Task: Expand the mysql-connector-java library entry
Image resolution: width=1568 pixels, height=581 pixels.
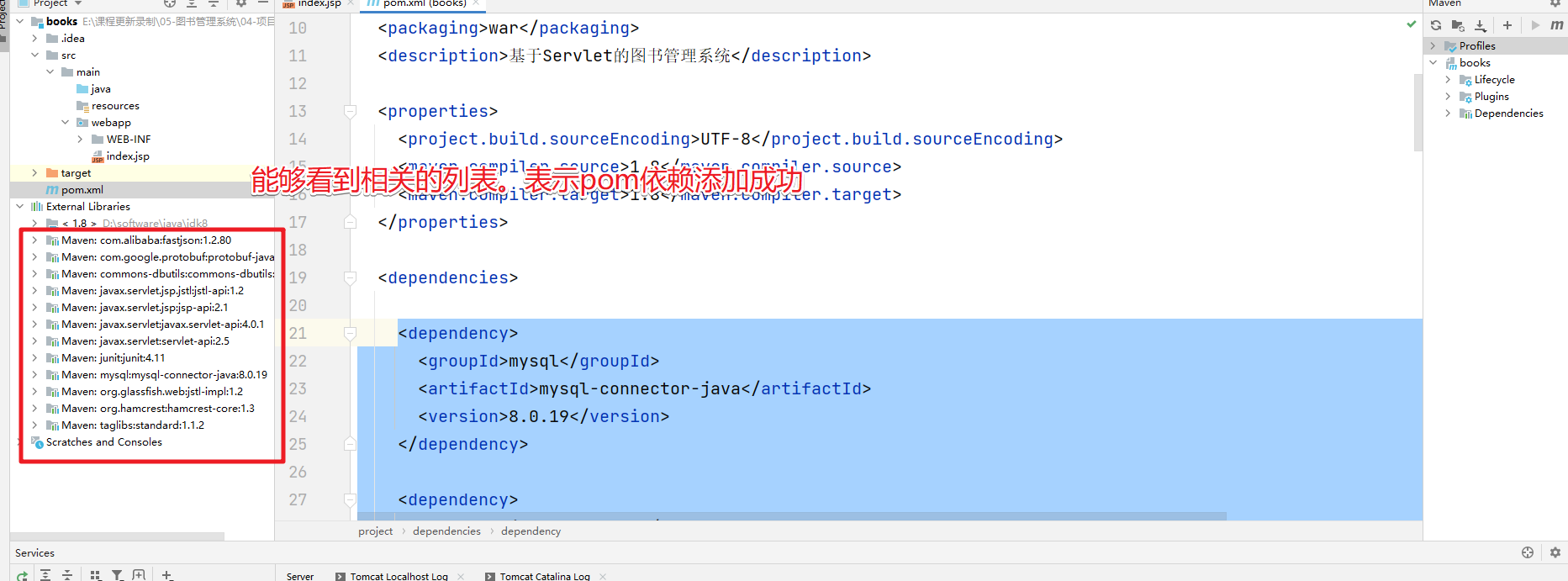Action: click(x=34, y=374)
